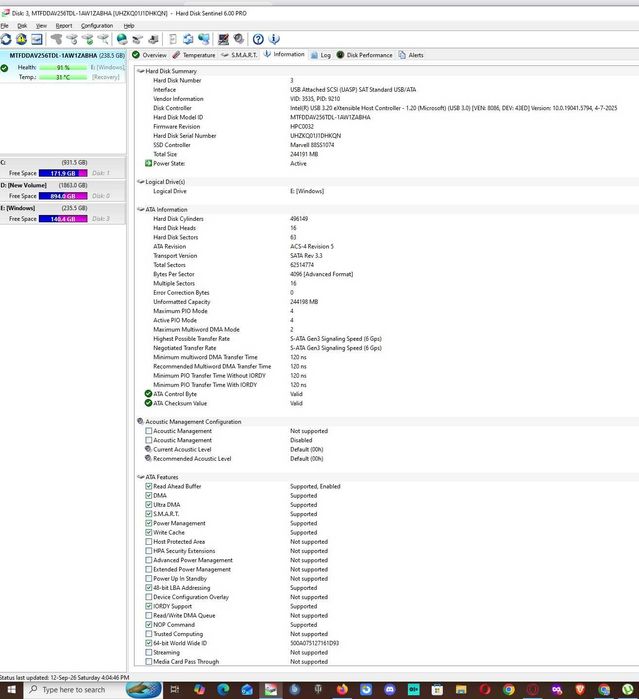Click the ATA Checksum Value green check icon
639x699 pixels.
click(148, 403)
